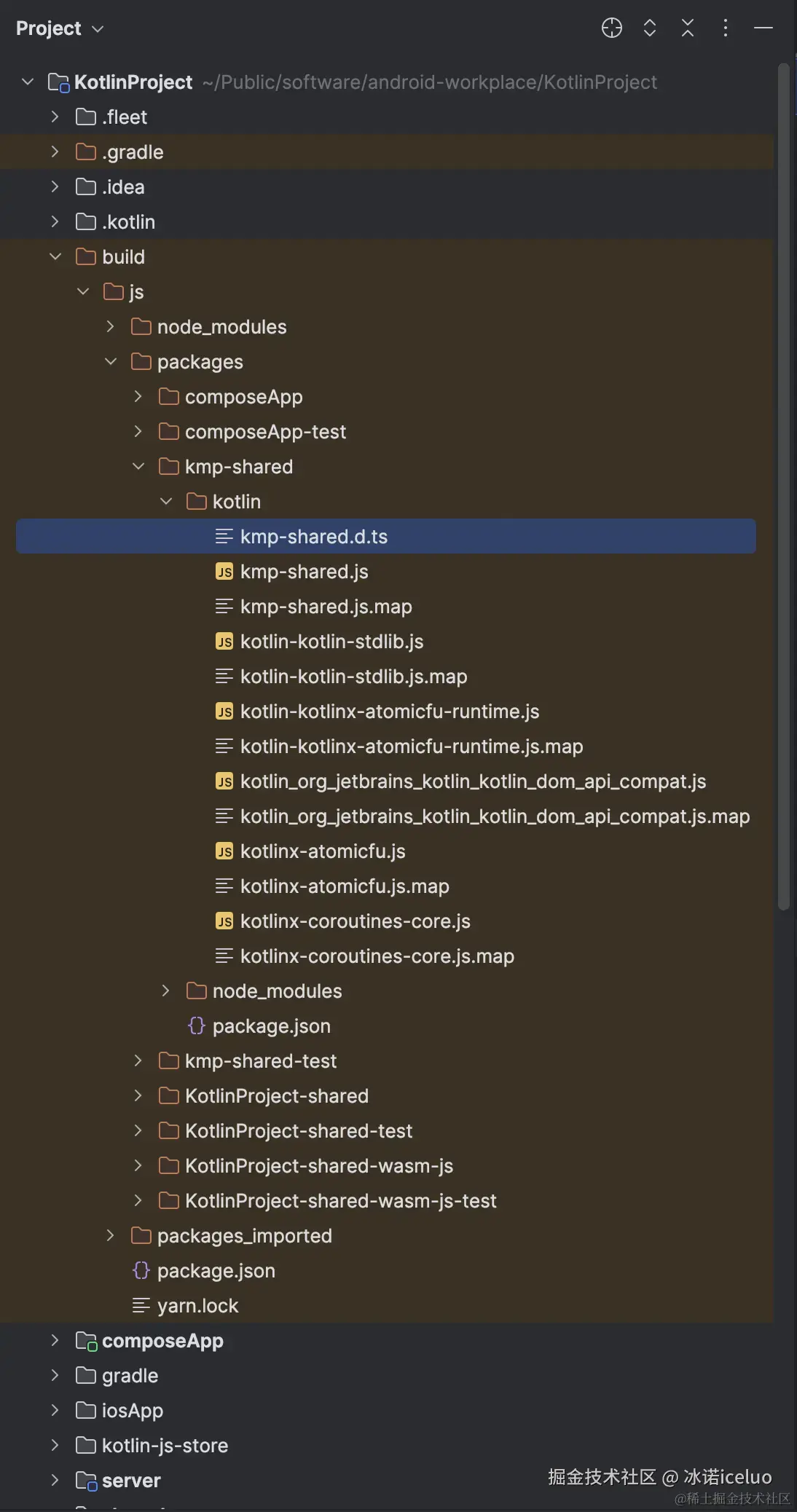Viewport: 797px width, 1512px height.
Task: Collapse the kmp-shared folder
Action: pyautogui.click(x=138, y=467)
